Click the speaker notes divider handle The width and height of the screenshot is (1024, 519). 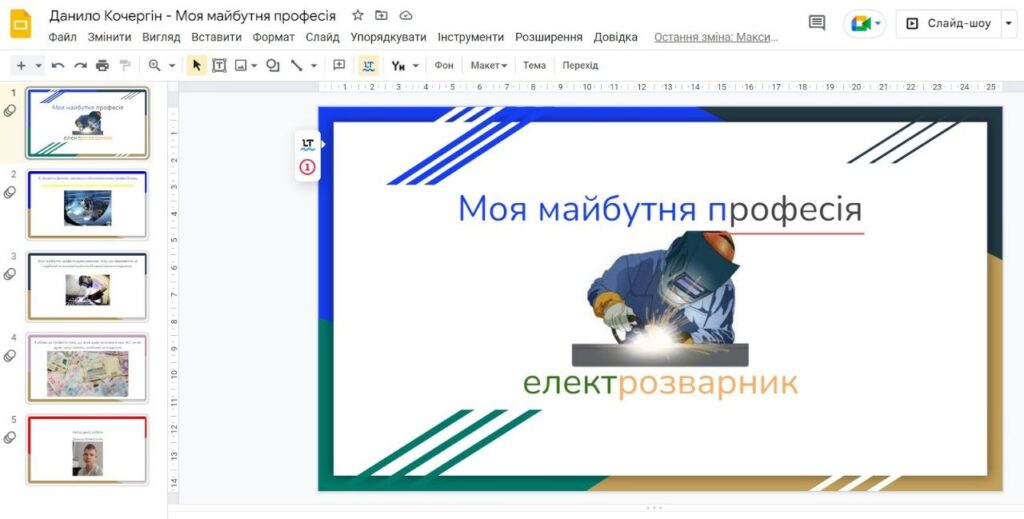654,507
